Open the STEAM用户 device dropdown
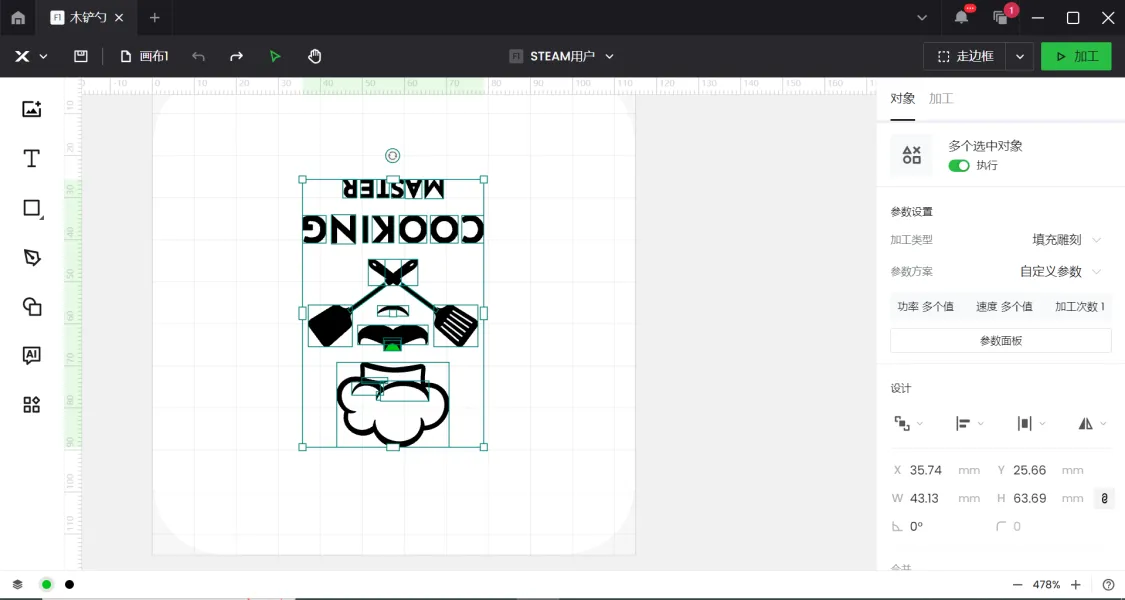This screenshot has width=1125, height=600. click(x=562, y=56)
